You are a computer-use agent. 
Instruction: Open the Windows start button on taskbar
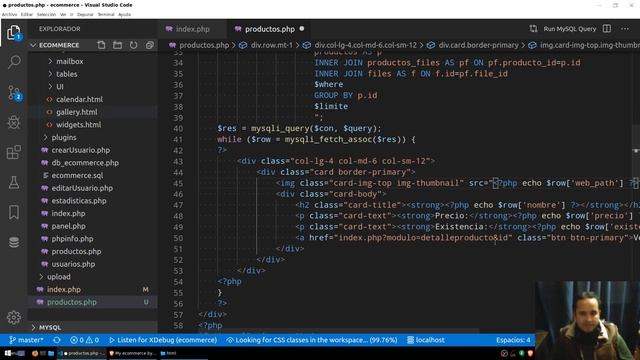(8, 353)
